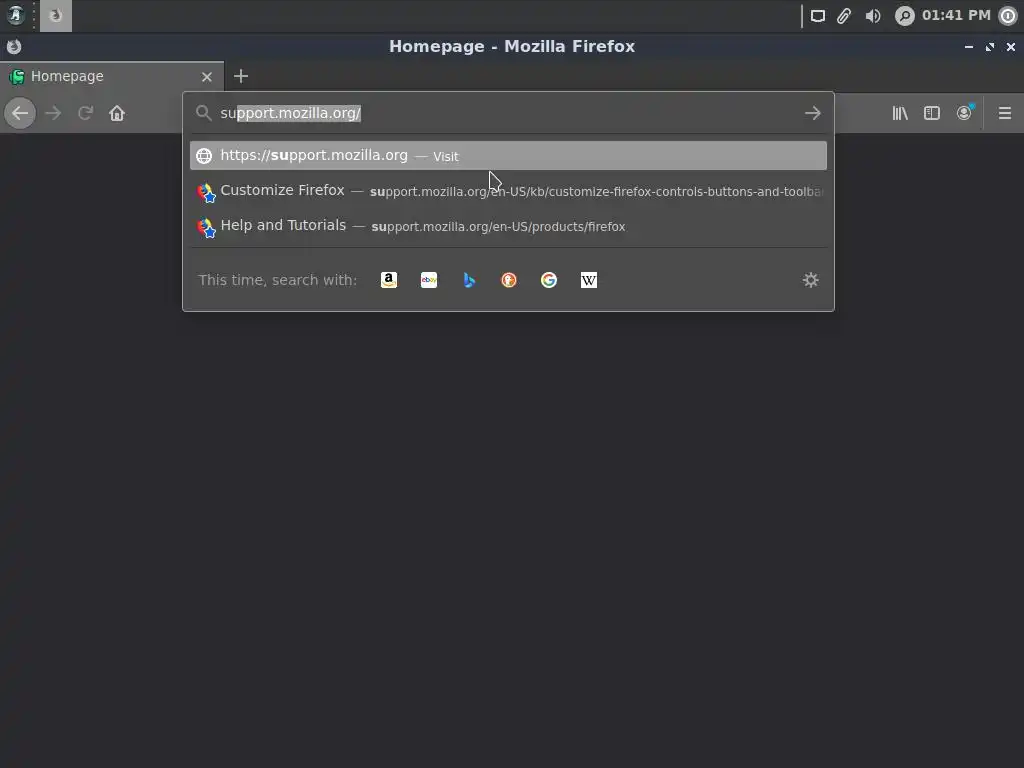
Task: Open the Home page button
Action: point(117,113)
